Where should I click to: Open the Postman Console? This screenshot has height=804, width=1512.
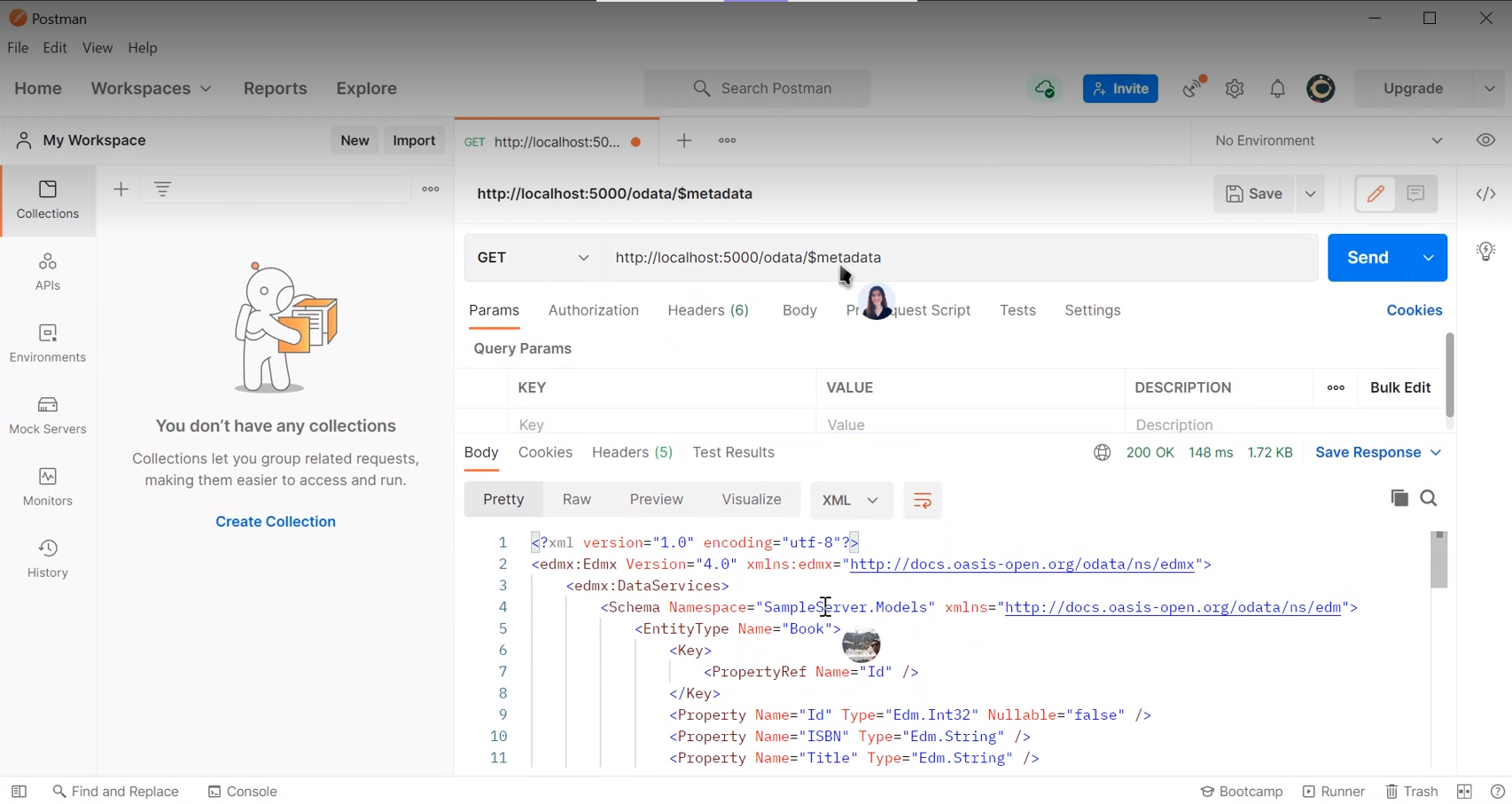click(242, 791)
